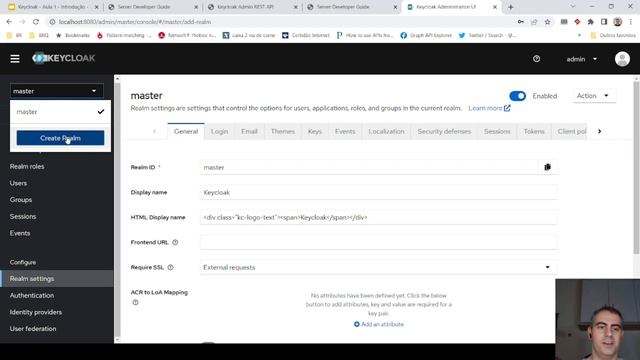
Task: Open the hamburger navigation menu
Action: click(15, 59)
